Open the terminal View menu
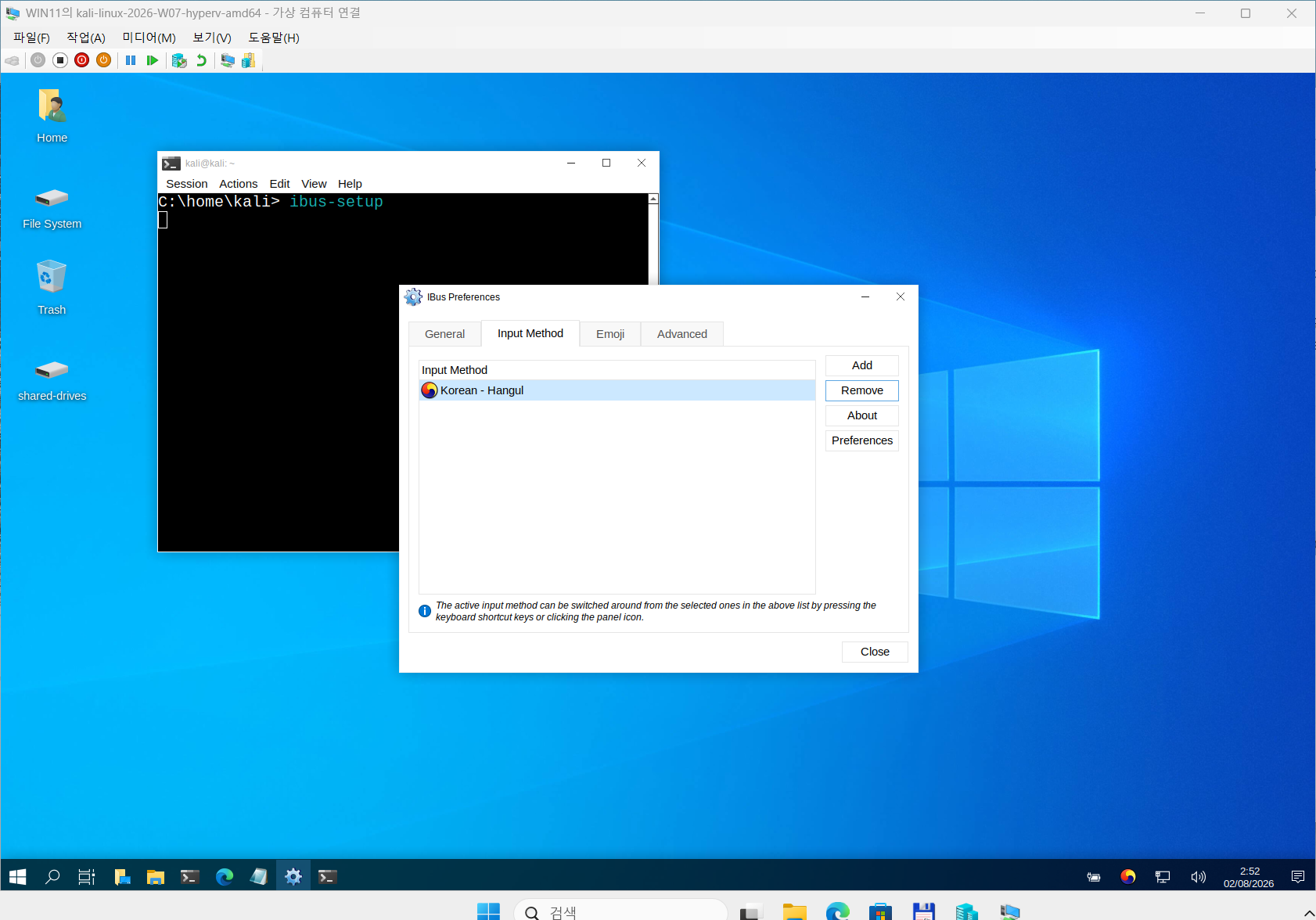This screenshot has width=1316, height=920. (x=315, y=184)
